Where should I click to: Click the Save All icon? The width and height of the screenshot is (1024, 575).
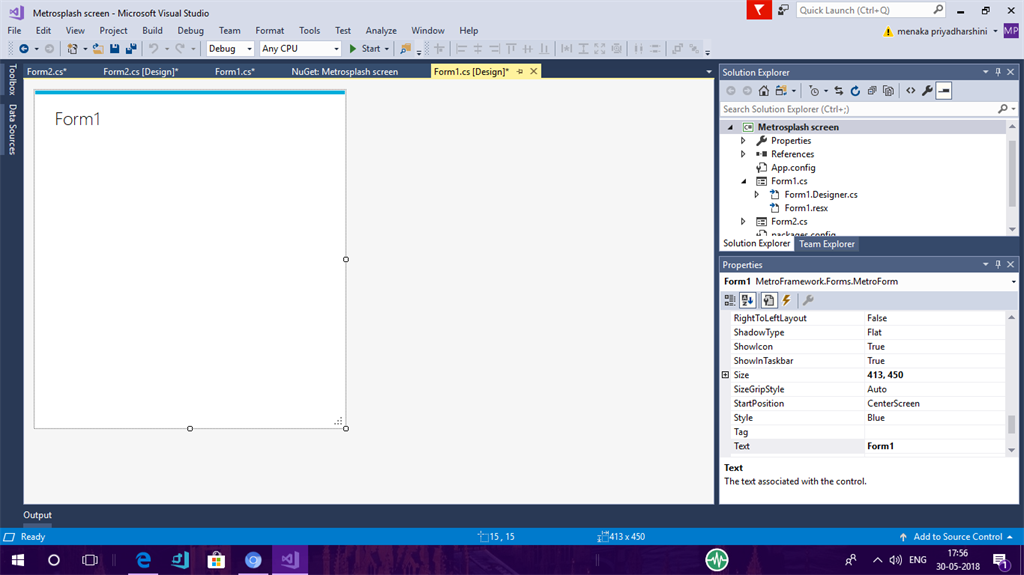pyautogui.click(x=131, y=48)
